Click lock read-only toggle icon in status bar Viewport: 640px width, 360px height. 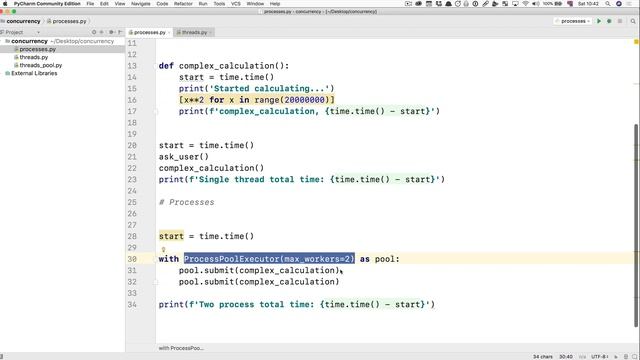[616, 357]
